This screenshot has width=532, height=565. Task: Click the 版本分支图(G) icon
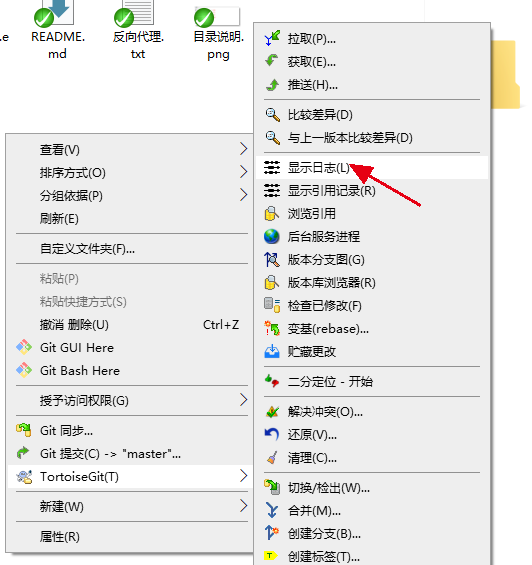coord(272,260)
